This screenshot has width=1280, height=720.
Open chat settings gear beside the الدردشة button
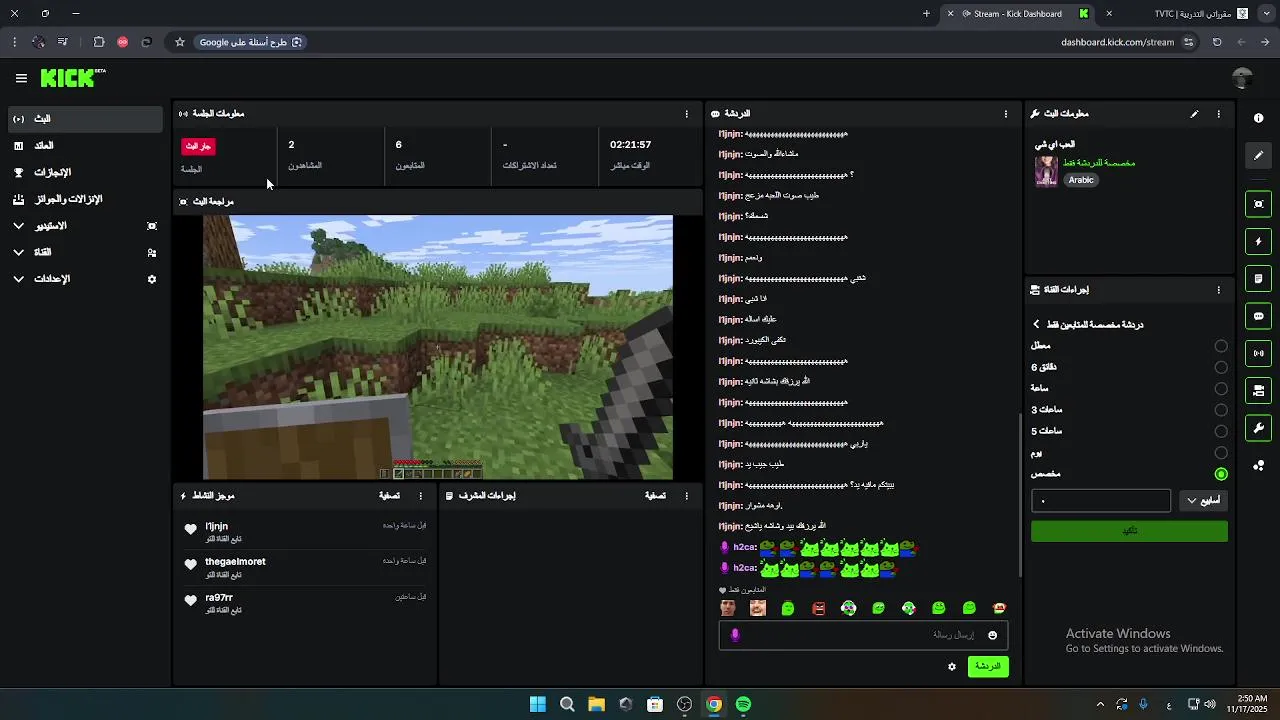952,667
